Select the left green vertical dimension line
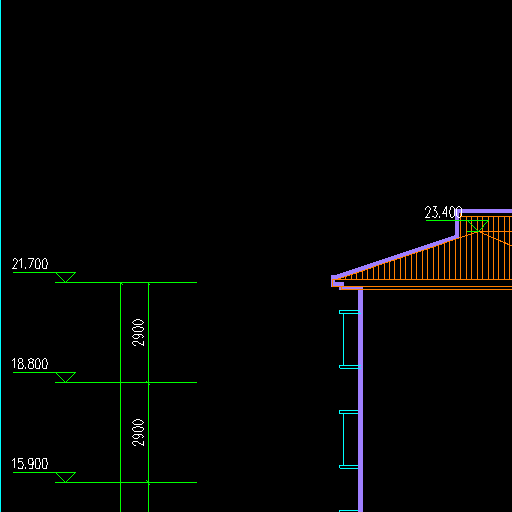This screenshot has width=512, height=512. click(121, 397)
